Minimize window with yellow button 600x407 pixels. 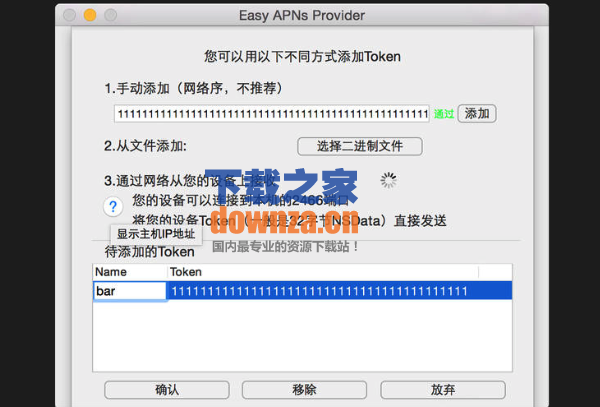coord(90,15)
